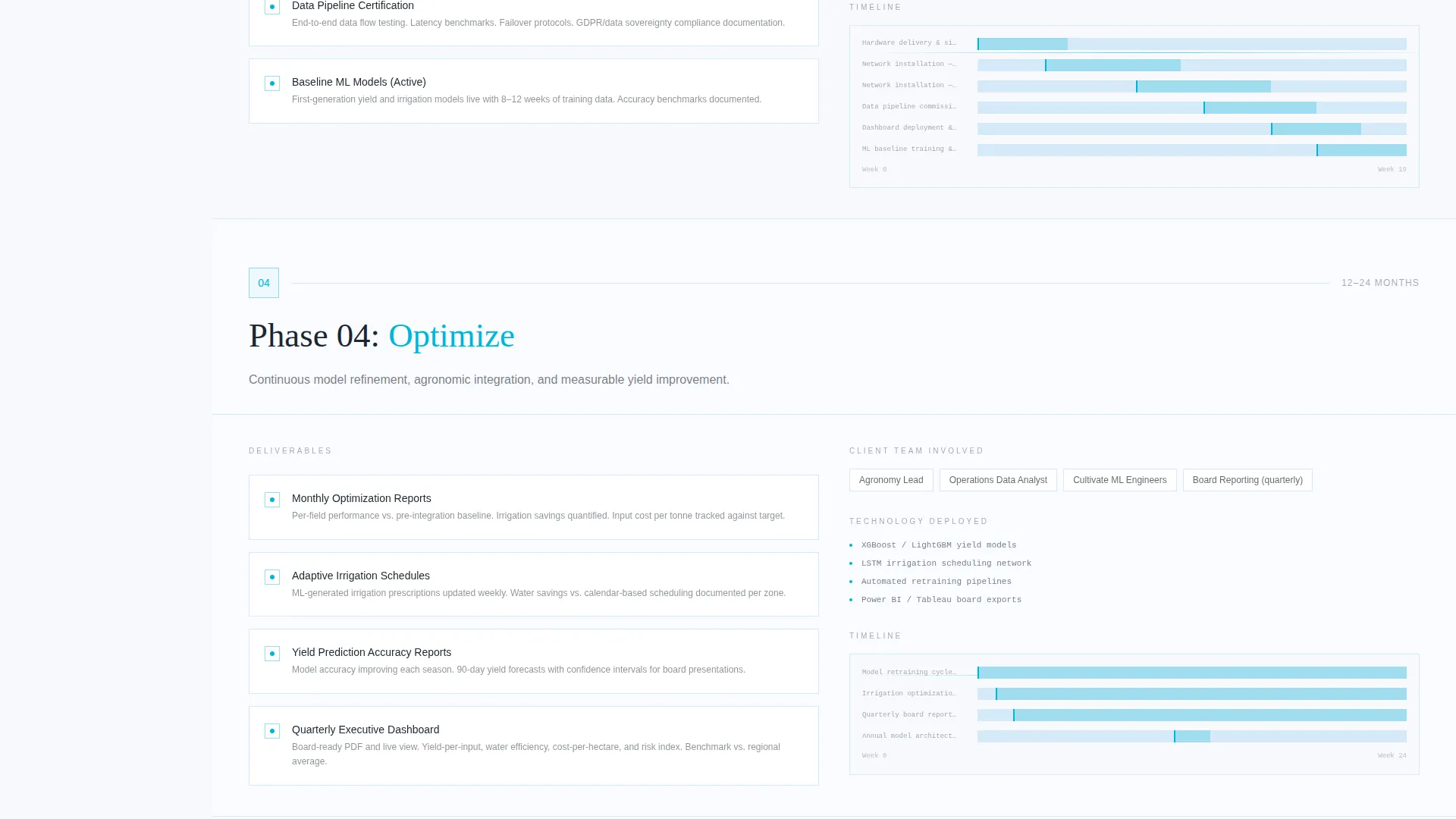The height and width of the screenshot is (819, 1456).
Task: Click the Hardware delivery timeline bar
Action: (x=1022, y=44)
